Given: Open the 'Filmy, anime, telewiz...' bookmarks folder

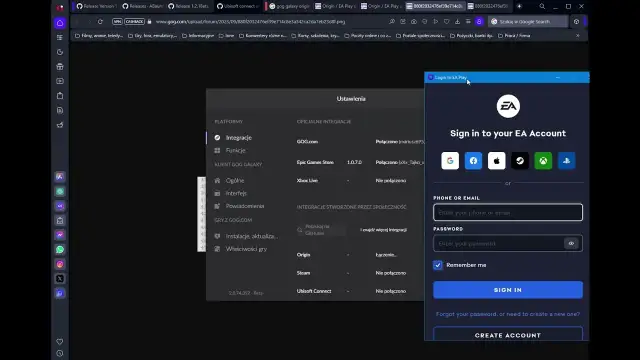Looking at the screenshot, I should (x=98, y=36).
